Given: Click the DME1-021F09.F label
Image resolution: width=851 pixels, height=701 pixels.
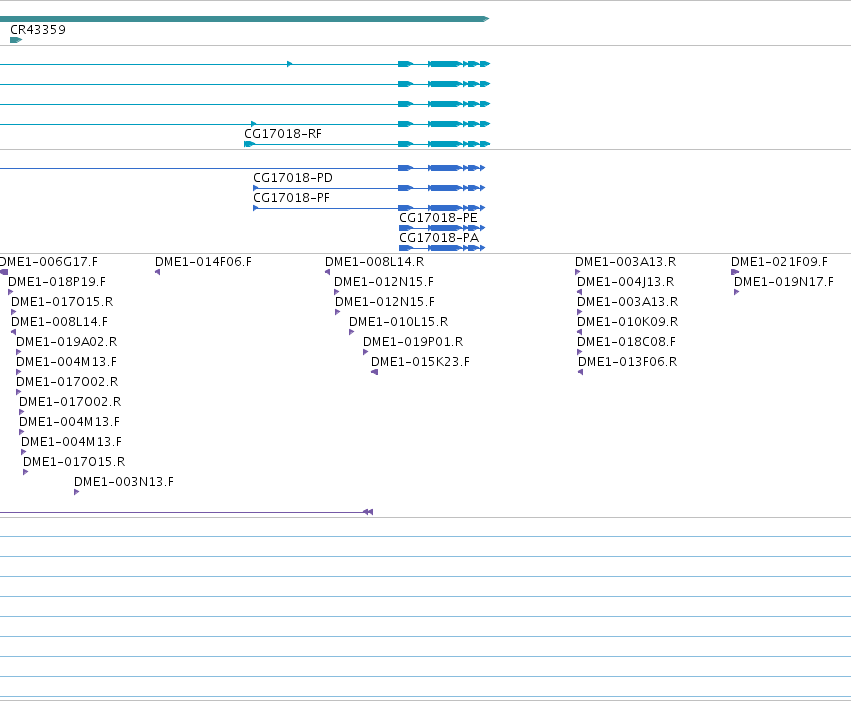Looking at the screenshot, I should [x=779, y=262].
